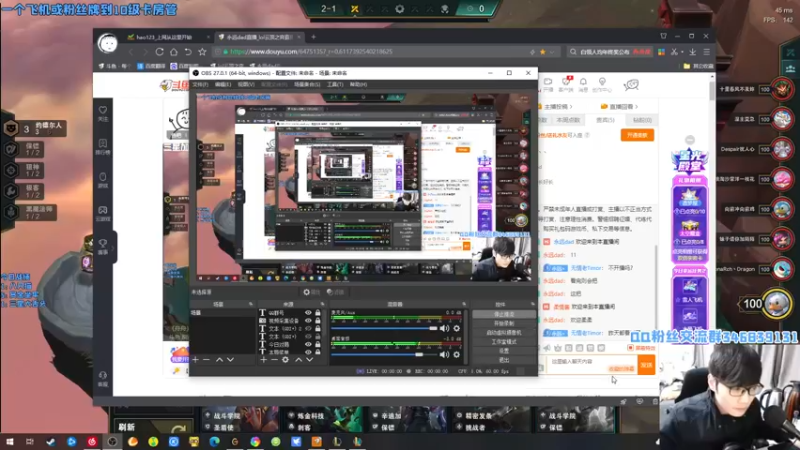
Task: Move source up with arrow under Sources list
Action: [x=298, y=360]
